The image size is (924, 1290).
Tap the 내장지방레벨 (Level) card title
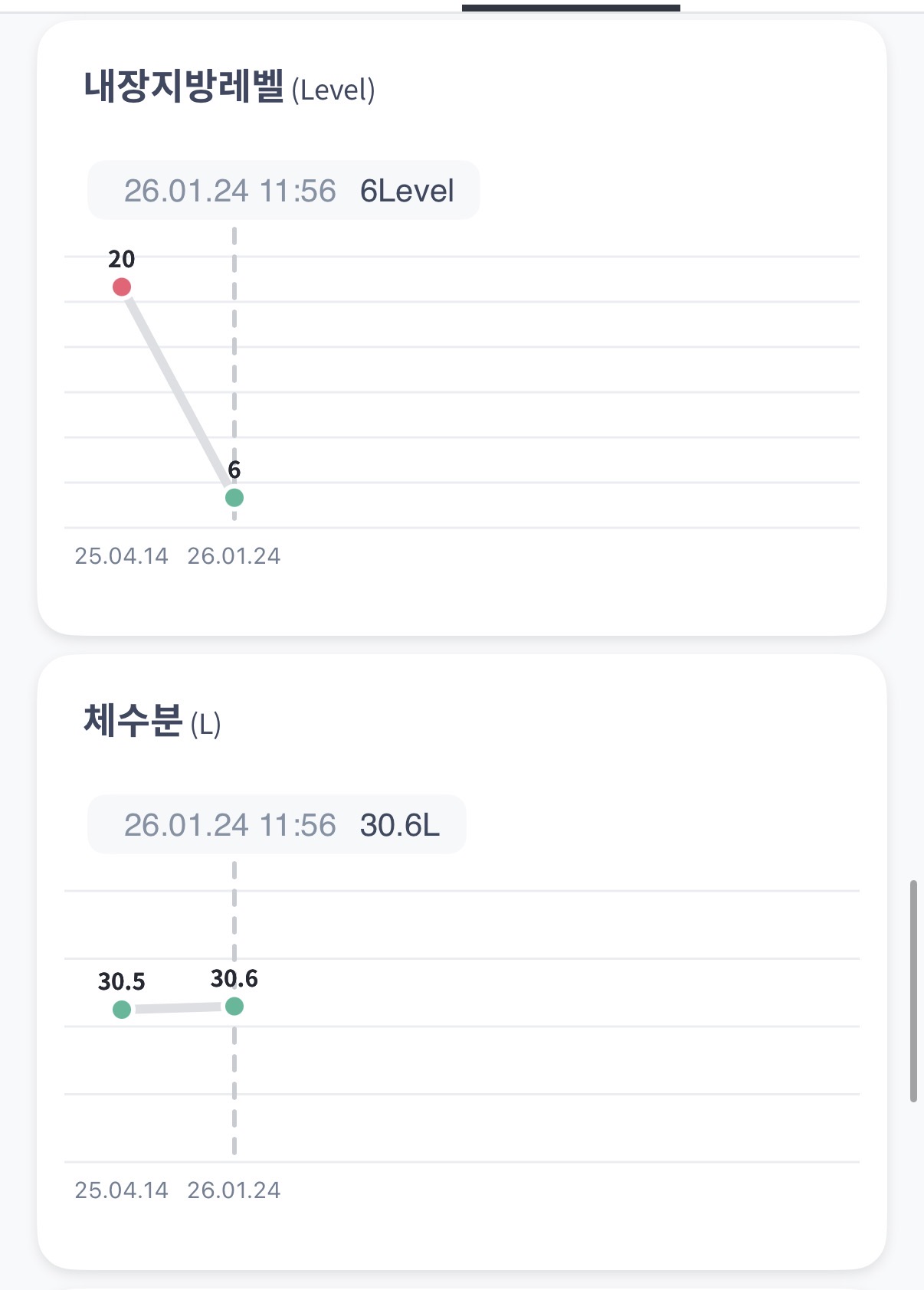coord(229,87)
